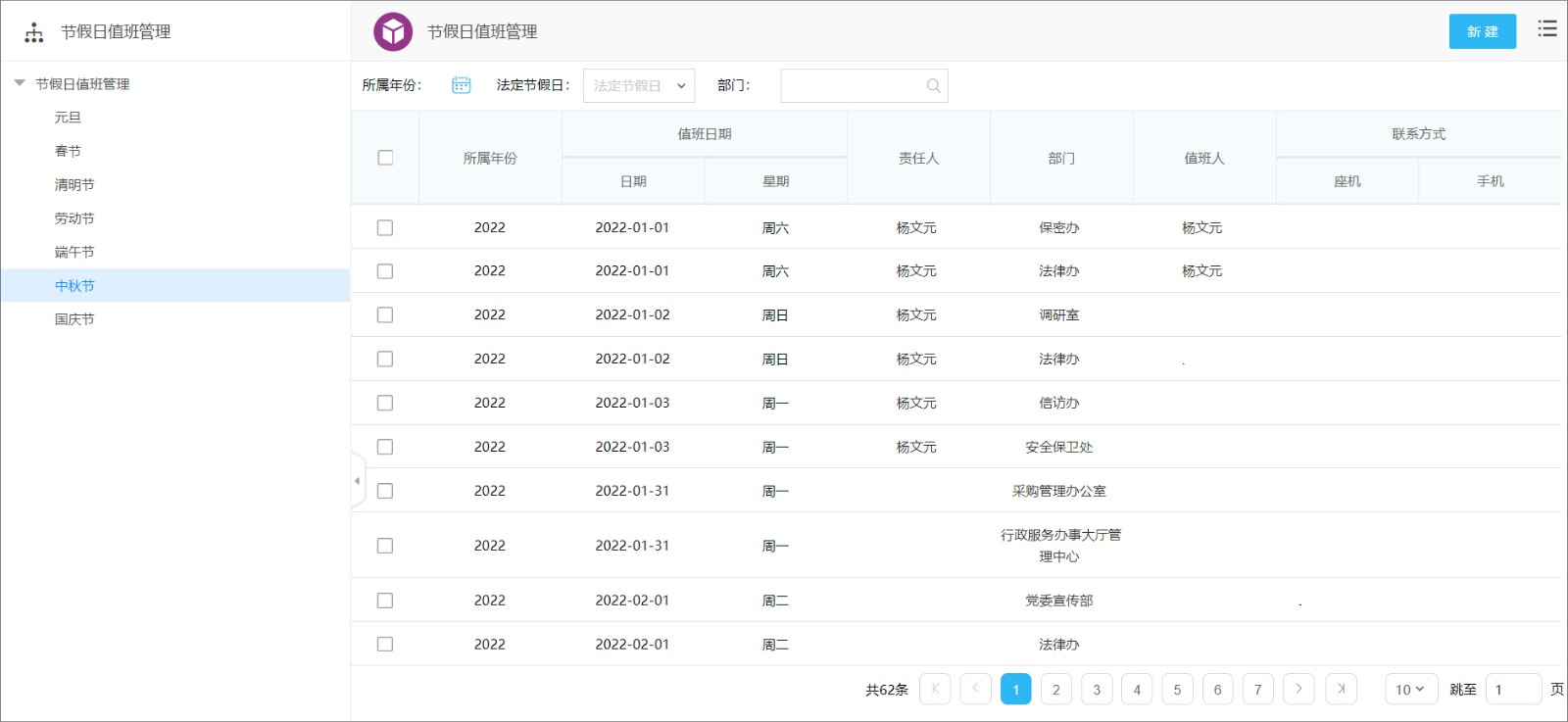Screen dimensions: 1568x722
Task: Click the department search magnifier icon
Action: click(x=933, y=85)
